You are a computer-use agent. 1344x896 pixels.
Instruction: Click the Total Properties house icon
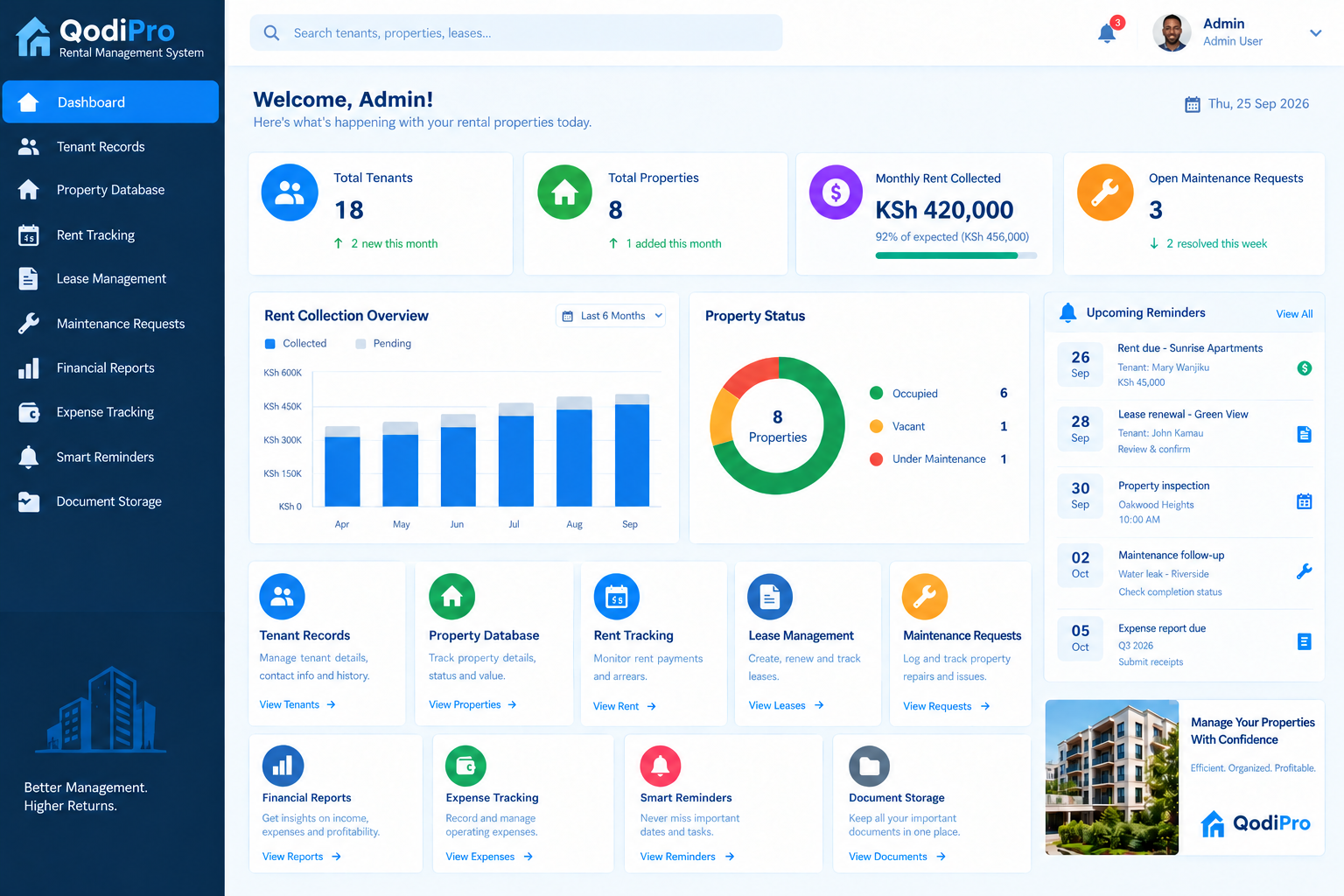pos(564,192)
